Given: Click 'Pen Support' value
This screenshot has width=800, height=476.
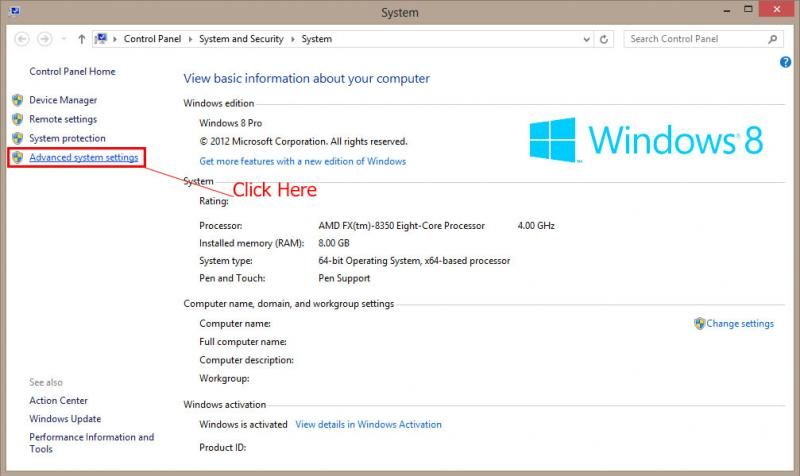Looking at the screenshot, I should 344,279.
